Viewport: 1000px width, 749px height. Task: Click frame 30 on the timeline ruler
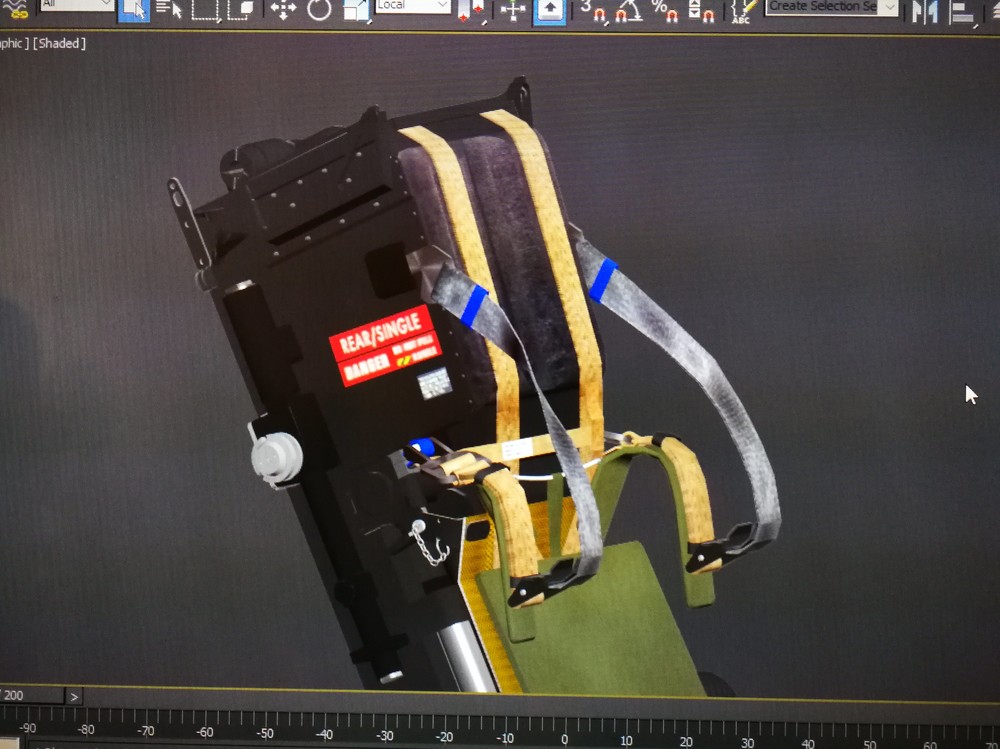tap(747, 743)
